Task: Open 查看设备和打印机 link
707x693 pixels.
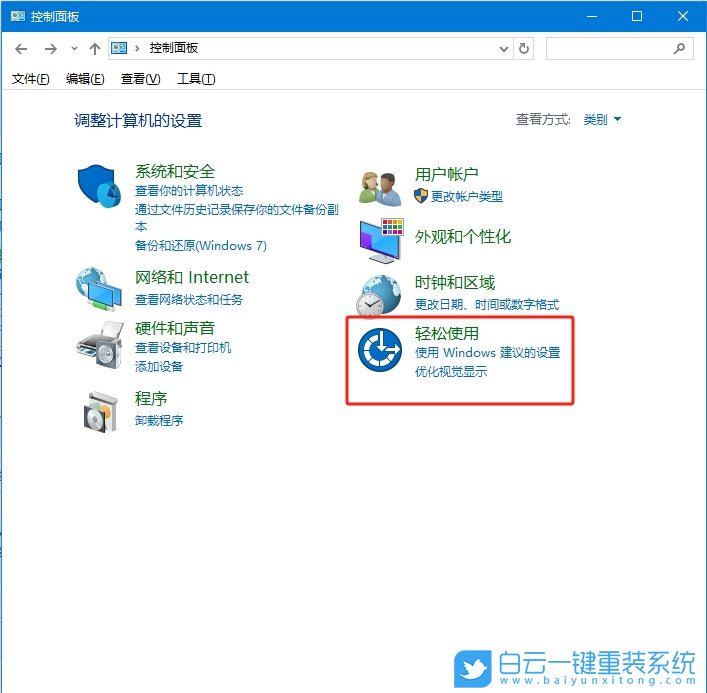Action: pyautogui.click(x=183, y=348)
